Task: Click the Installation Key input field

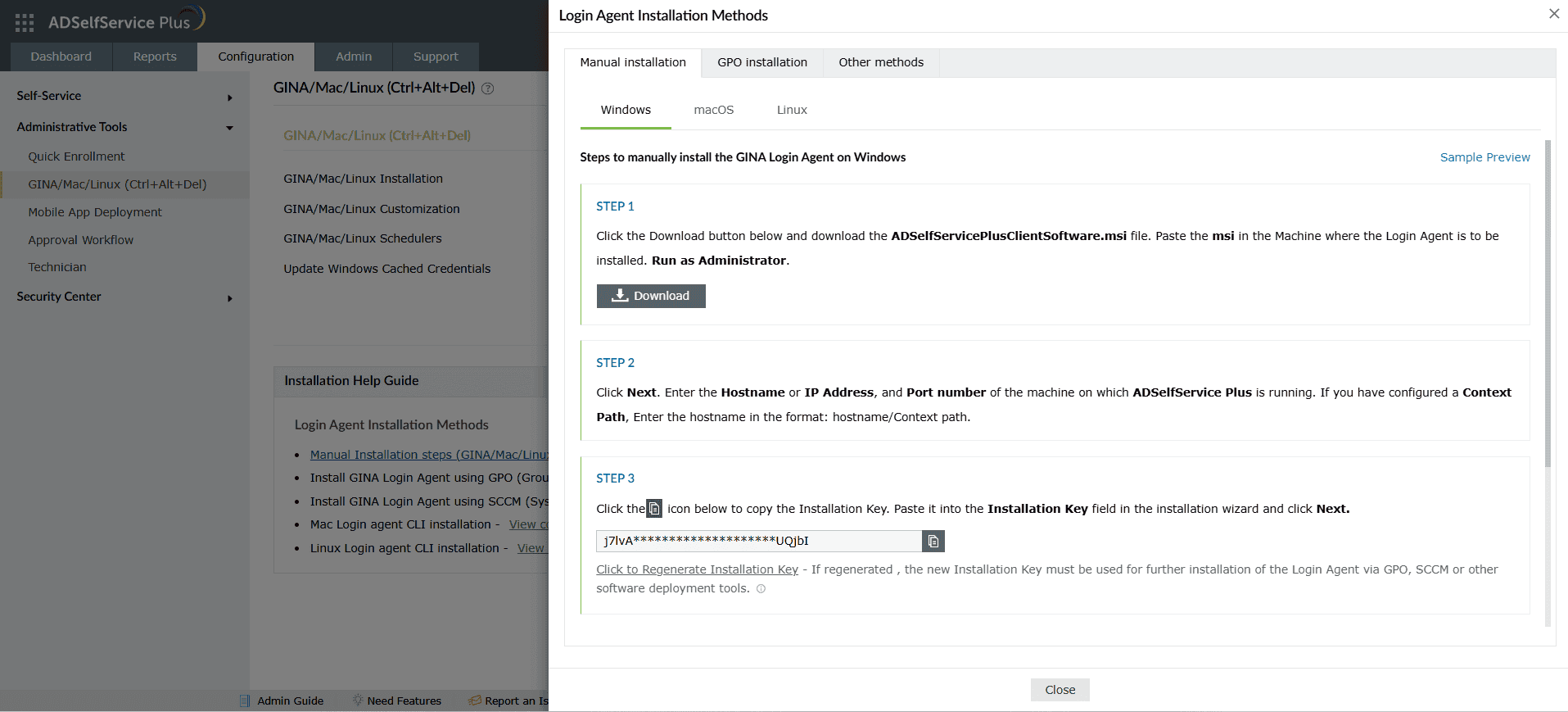Action: pos(759,541)
